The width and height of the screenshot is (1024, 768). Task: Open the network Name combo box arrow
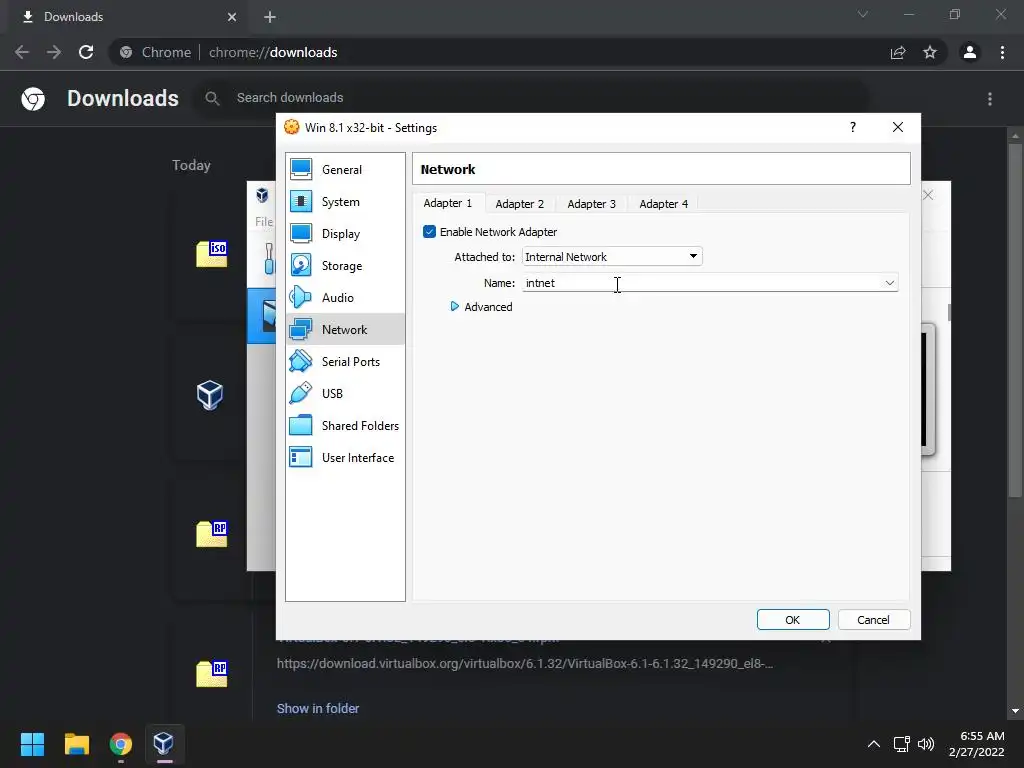[x=889, y=283]
